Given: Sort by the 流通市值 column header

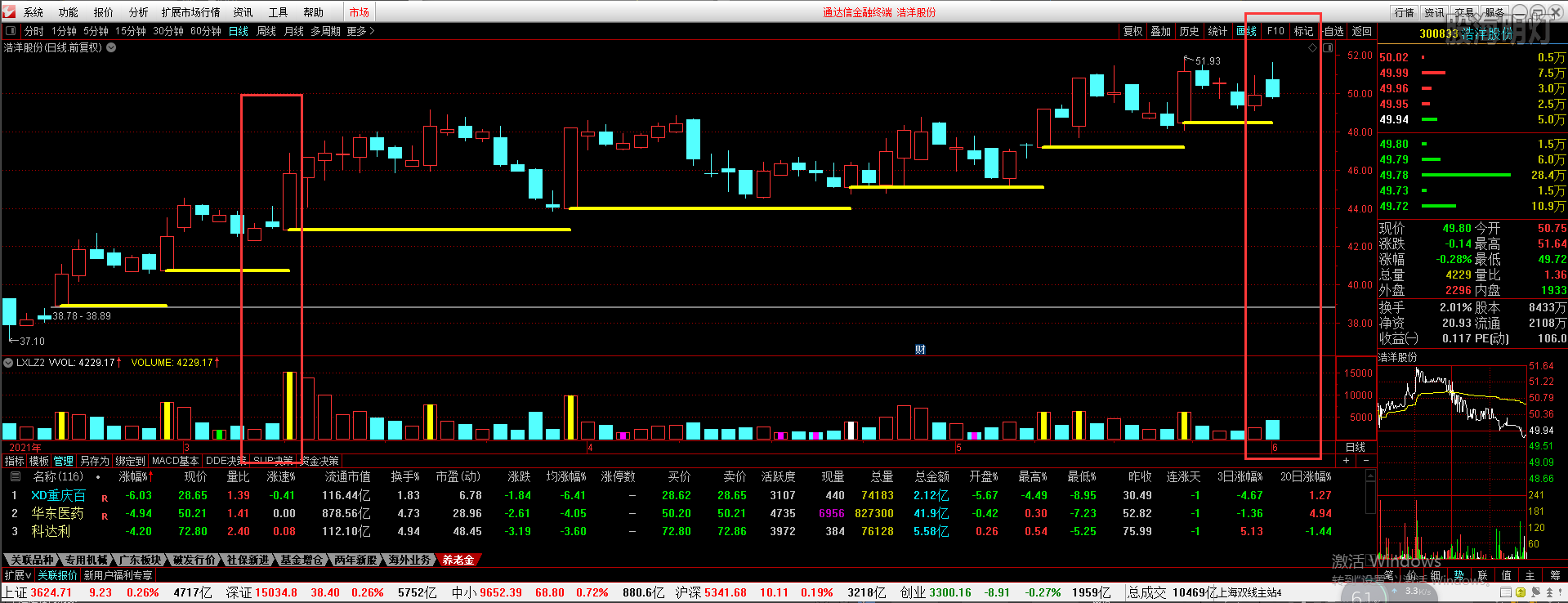Looking at the screenshot, I should pos(347,476).
